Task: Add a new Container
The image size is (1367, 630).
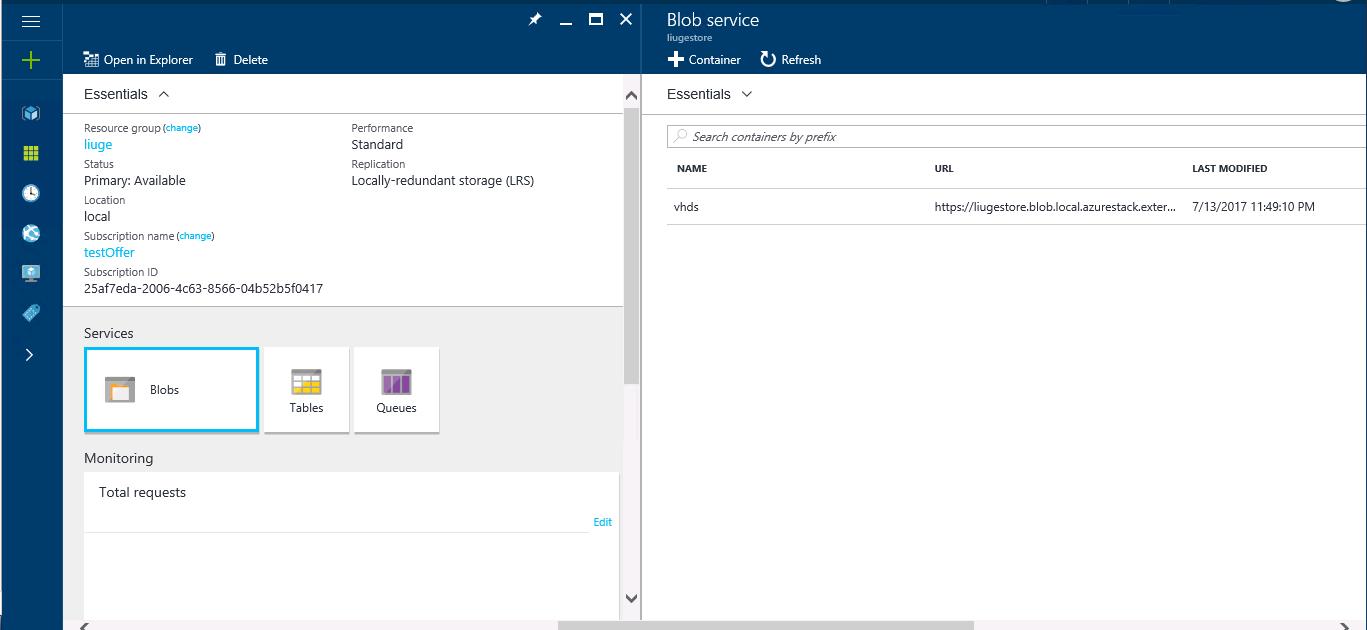Action: [x=705, y=60]
